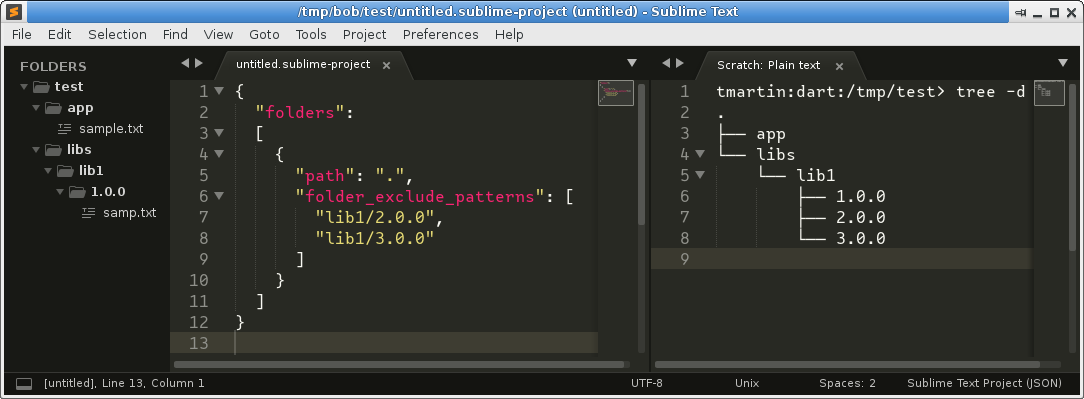Open the View menu
This screenshot has height=399, width=1084.
(x=218, y=35)
